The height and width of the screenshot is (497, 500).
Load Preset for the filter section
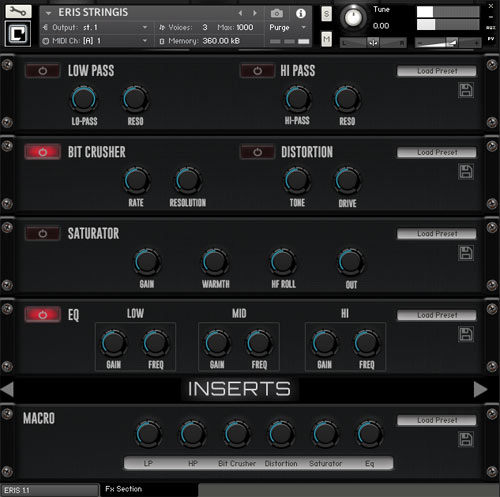437,71
